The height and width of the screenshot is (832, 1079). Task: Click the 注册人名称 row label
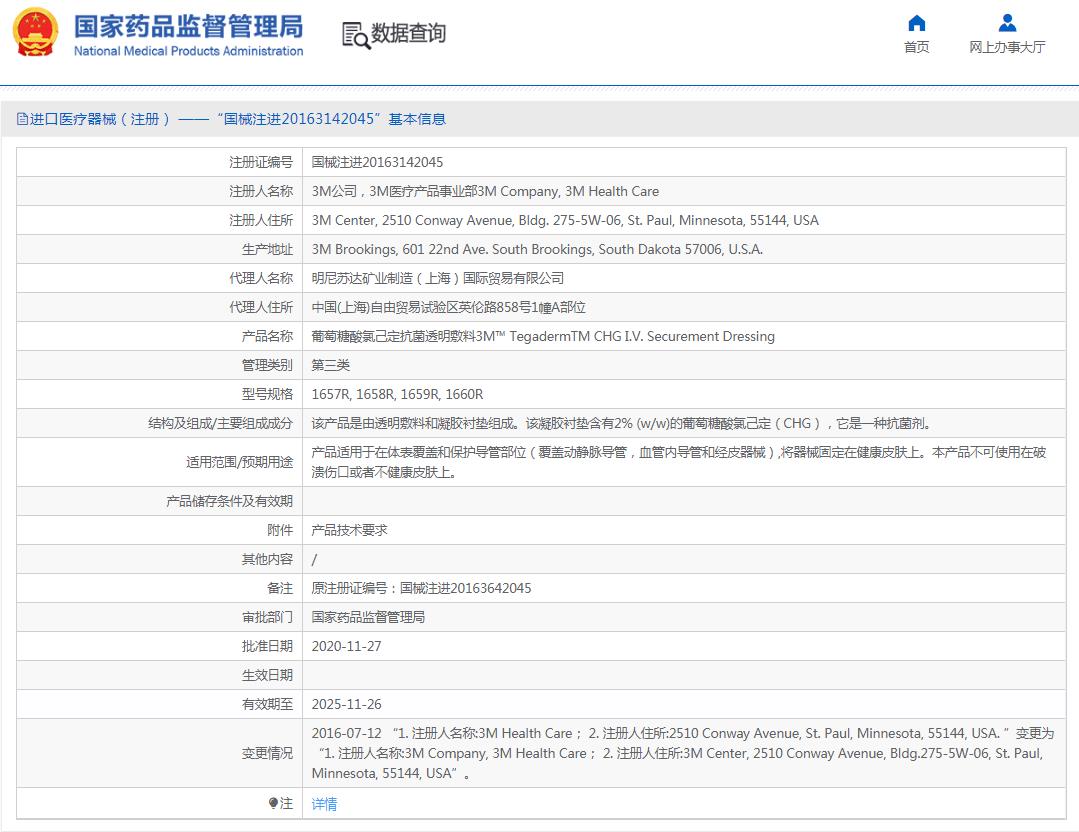click(x=261, y=191)
